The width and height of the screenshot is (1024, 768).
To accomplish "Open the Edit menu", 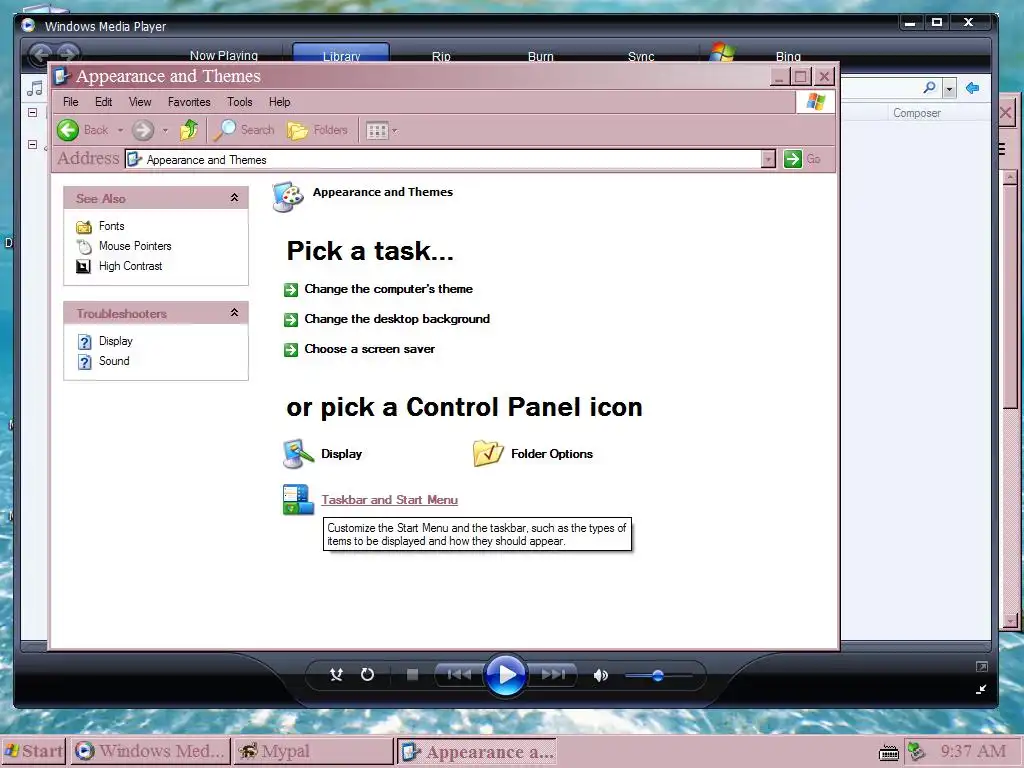I will coord(103,102).
